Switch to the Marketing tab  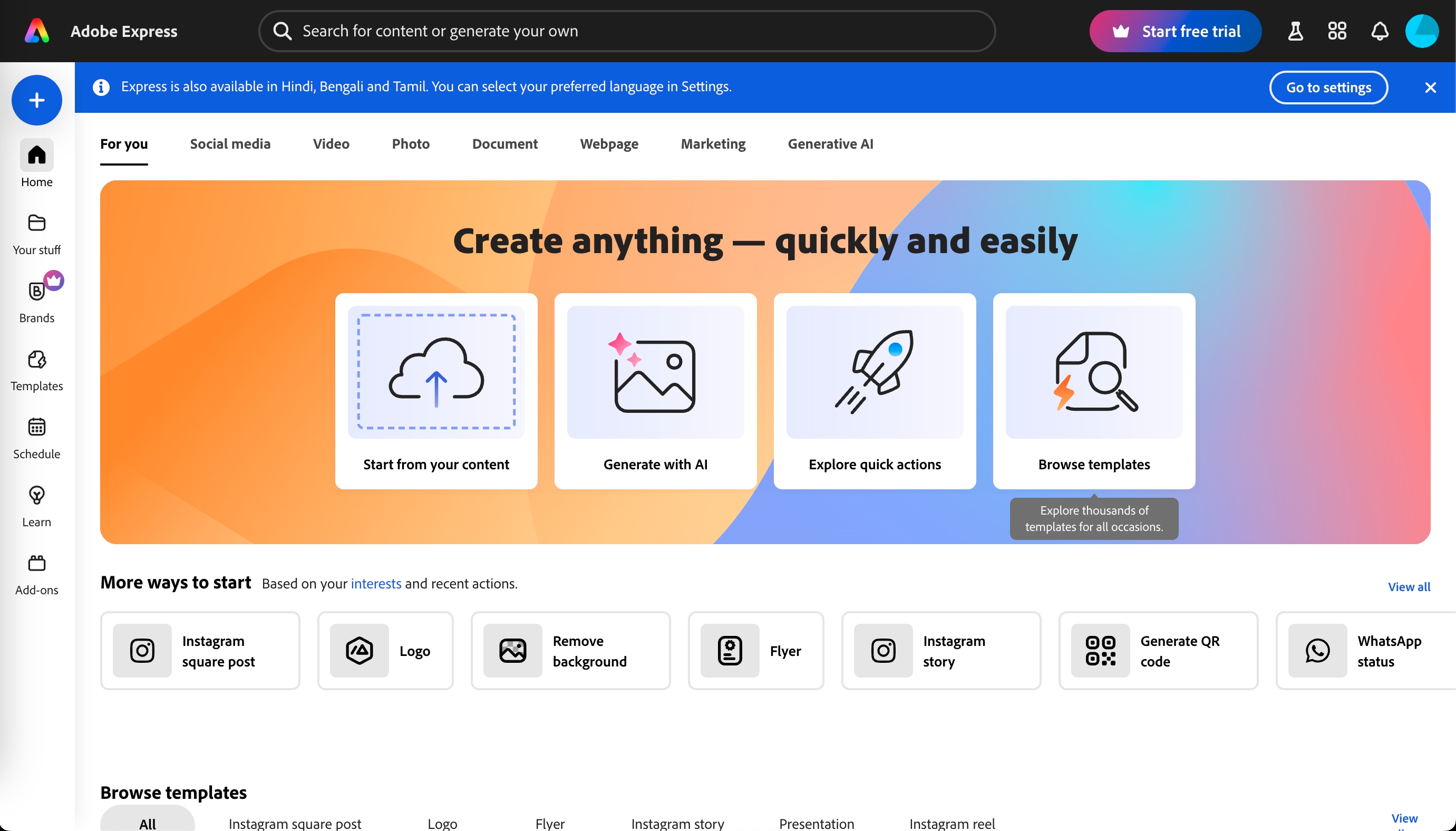713,144
